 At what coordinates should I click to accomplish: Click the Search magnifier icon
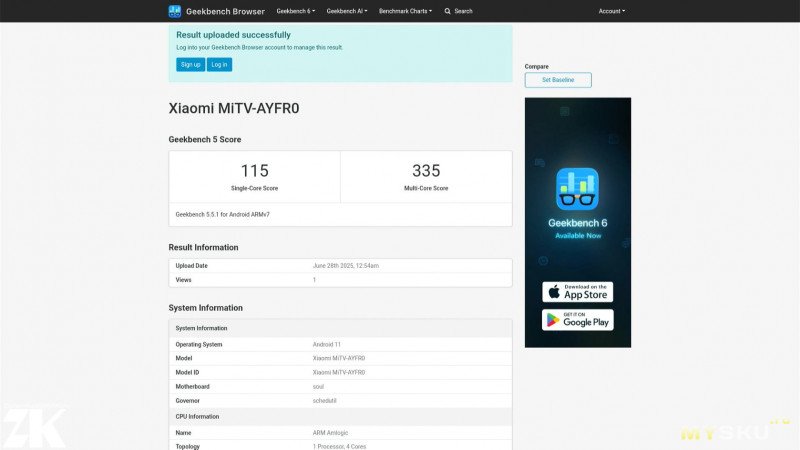[x=447, y=11]
